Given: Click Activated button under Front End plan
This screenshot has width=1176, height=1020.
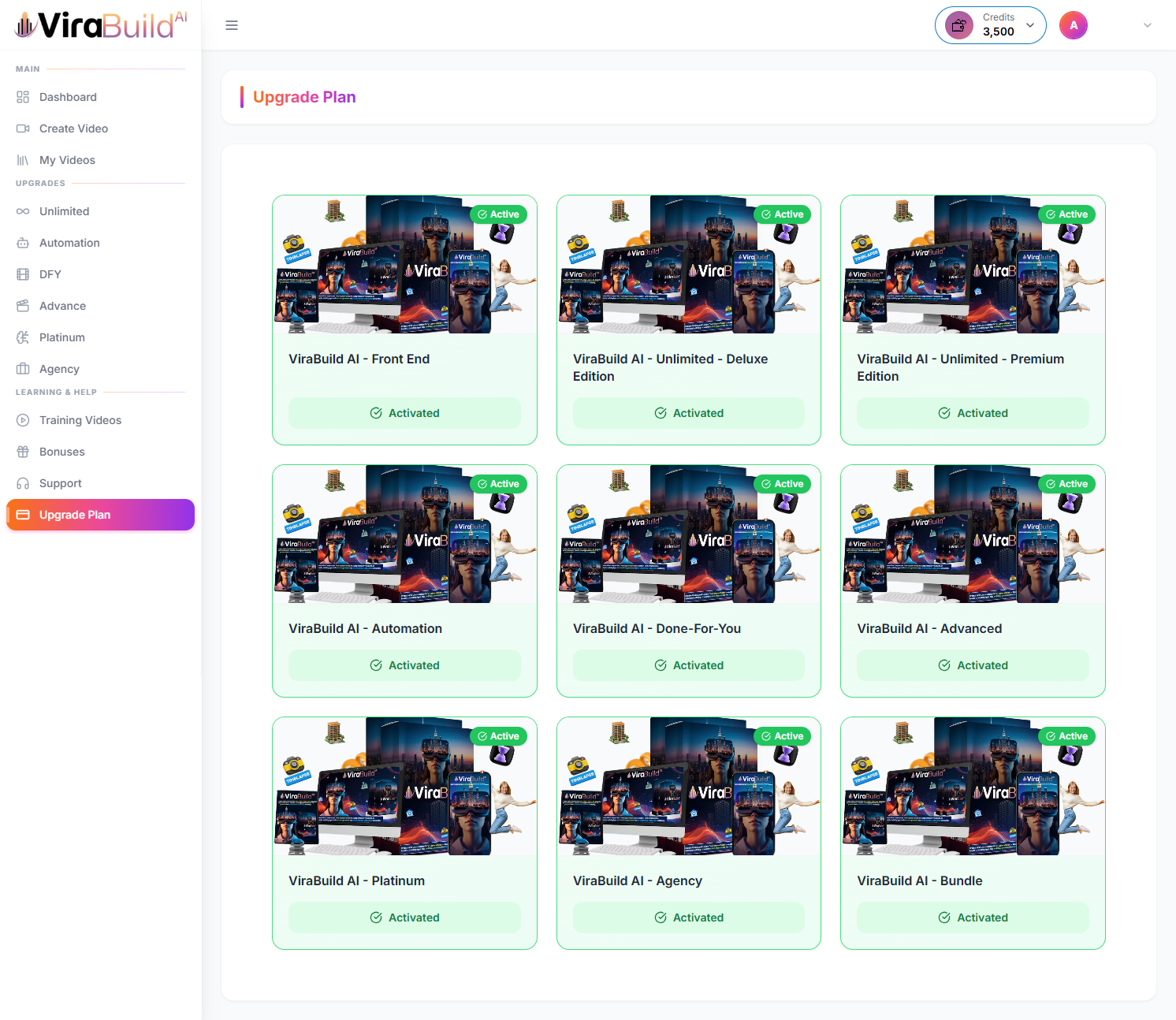Looking at the screenshot, I should tap(404, 413).
